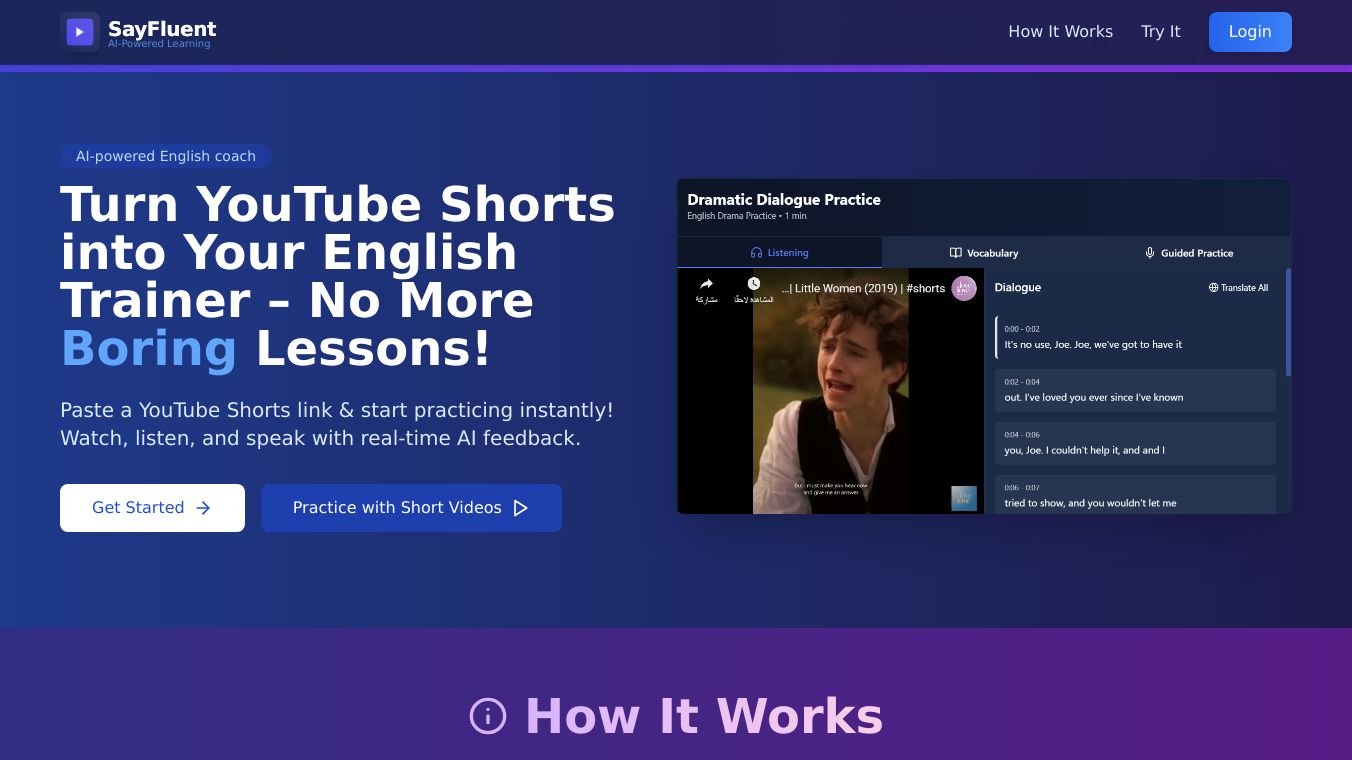1352x760 pixels.
Task: Click the play triangle icon beside Short Videos
Action: [520, 508]
